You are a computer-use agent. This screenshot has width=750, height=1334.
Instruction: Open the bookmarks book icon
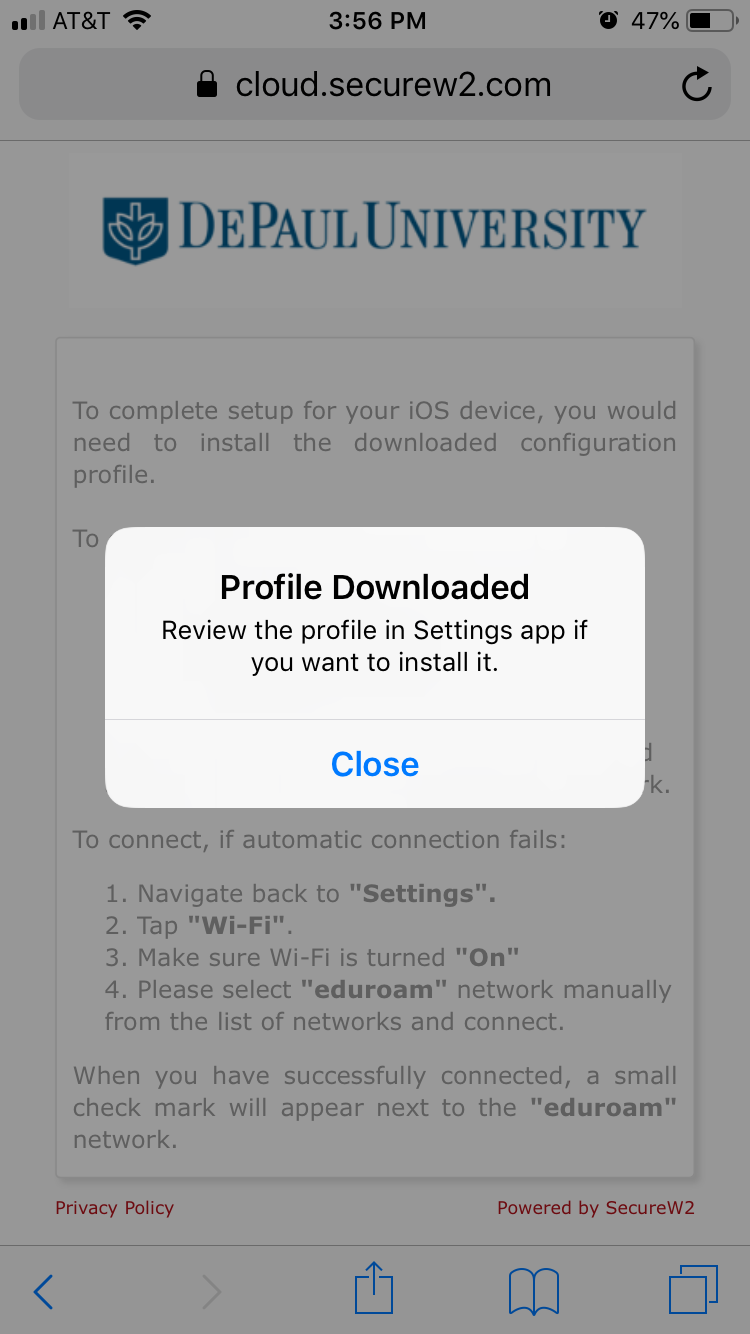(x=534, y=1292)
